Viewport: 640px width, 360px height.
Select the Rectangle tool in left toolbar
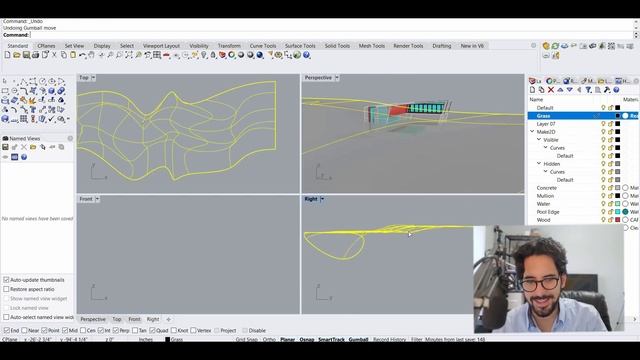5,91
